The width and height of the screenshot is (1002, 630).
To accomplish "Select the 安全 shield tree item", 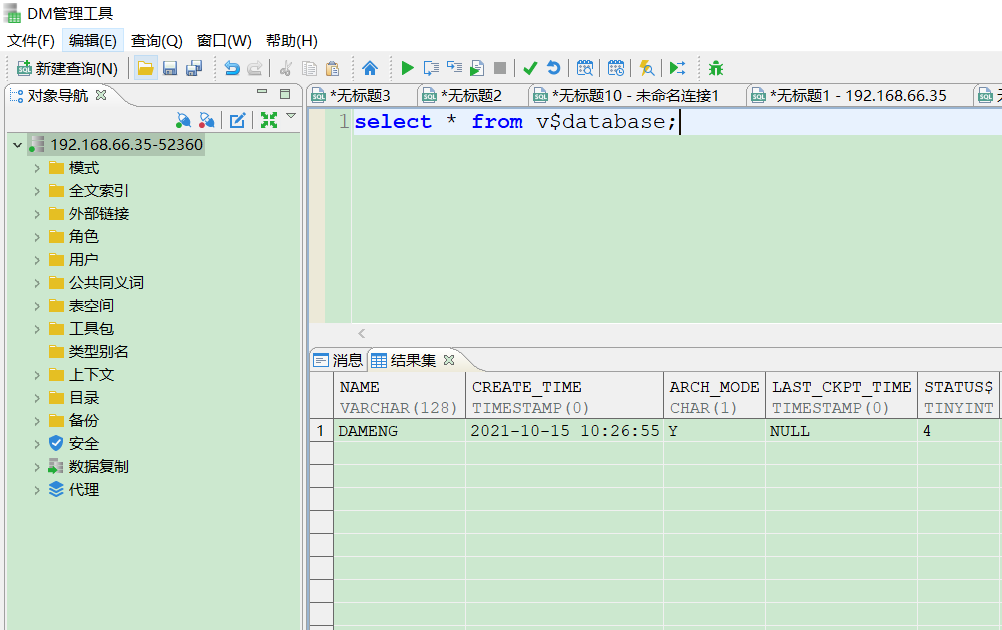I will [x=74, y=443].
